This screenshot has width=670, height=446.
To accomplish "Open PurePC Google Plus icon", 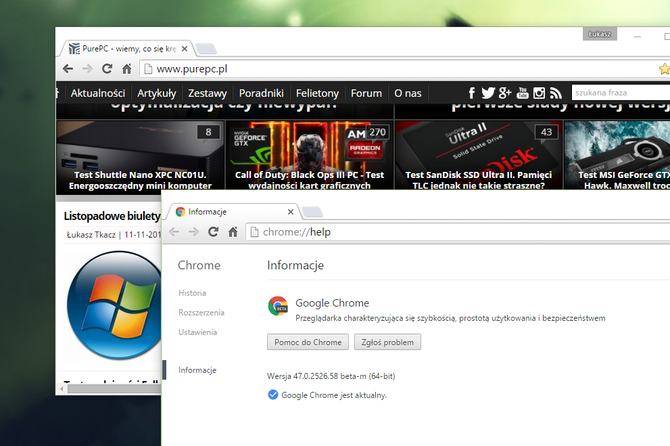I will coord(505,93).
